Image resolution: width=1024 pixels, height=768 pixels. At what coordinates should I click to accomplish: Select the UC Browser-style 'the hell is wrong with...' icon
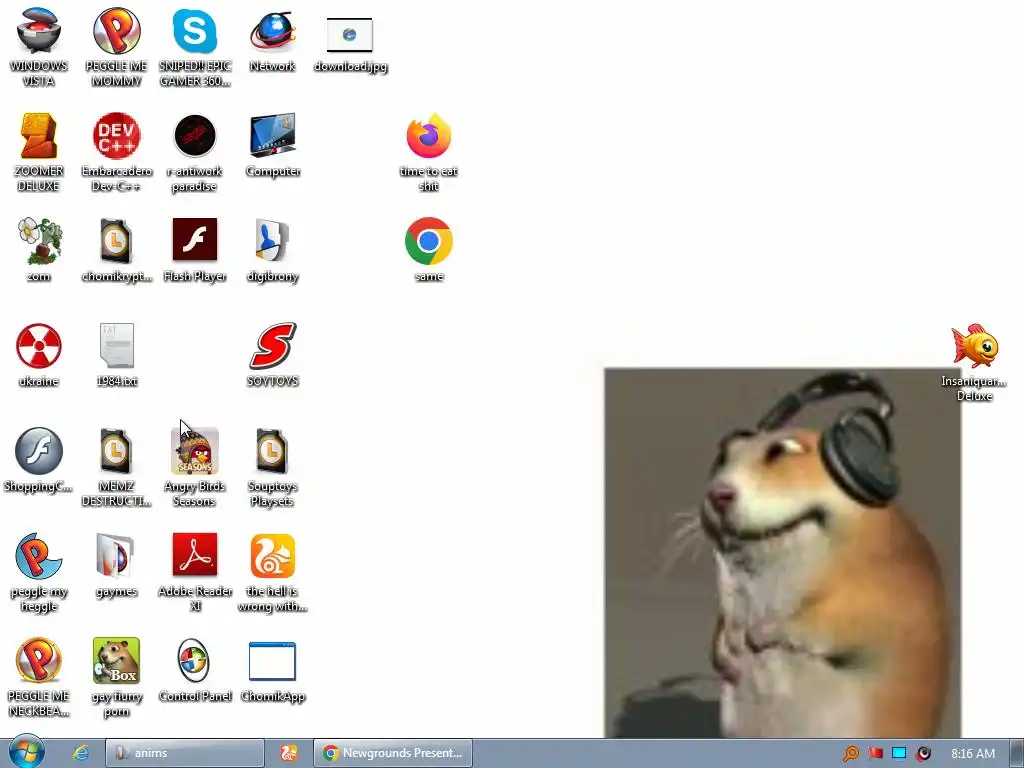tap(272, 556)
